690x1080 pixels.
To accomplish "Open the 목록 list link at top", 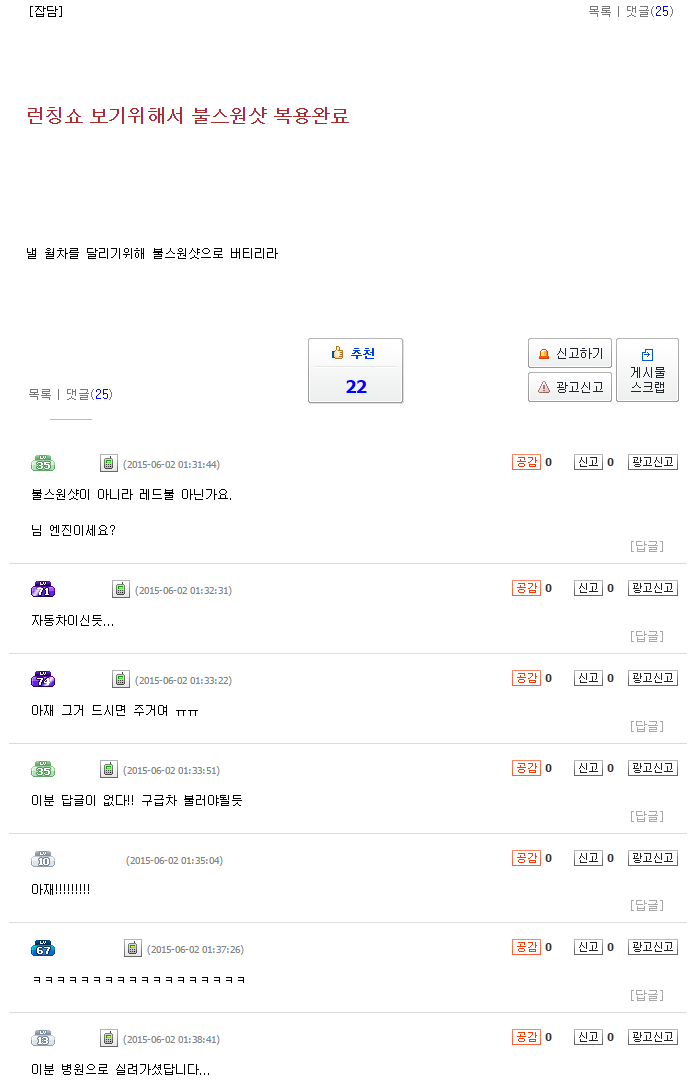I will [599, 11].
